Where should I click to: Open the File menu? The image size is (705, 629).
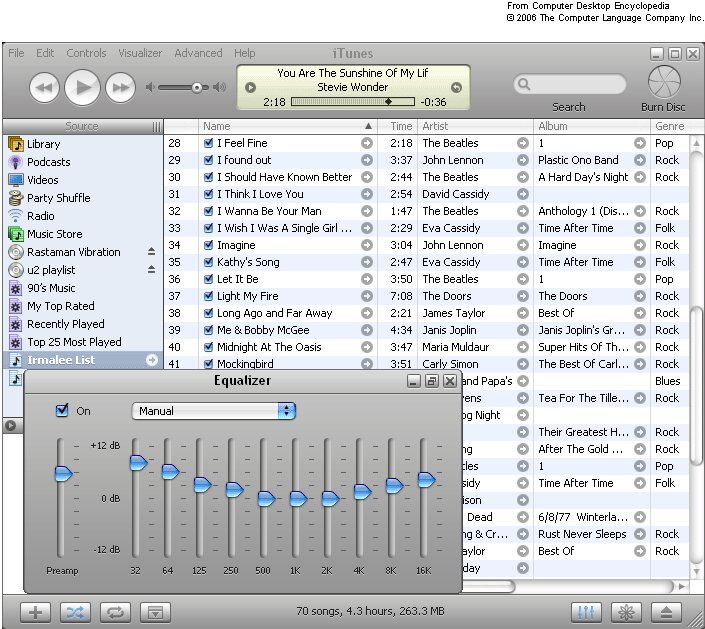[x=16, y=53]
